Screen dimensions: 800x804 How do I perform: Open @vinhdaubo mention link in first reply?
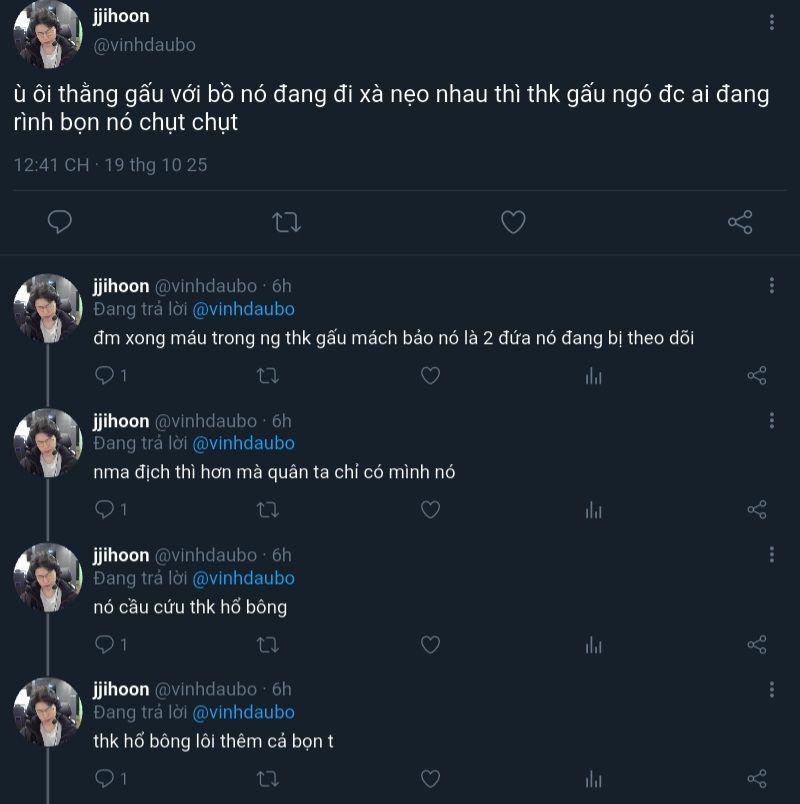[x=243, y=309]
